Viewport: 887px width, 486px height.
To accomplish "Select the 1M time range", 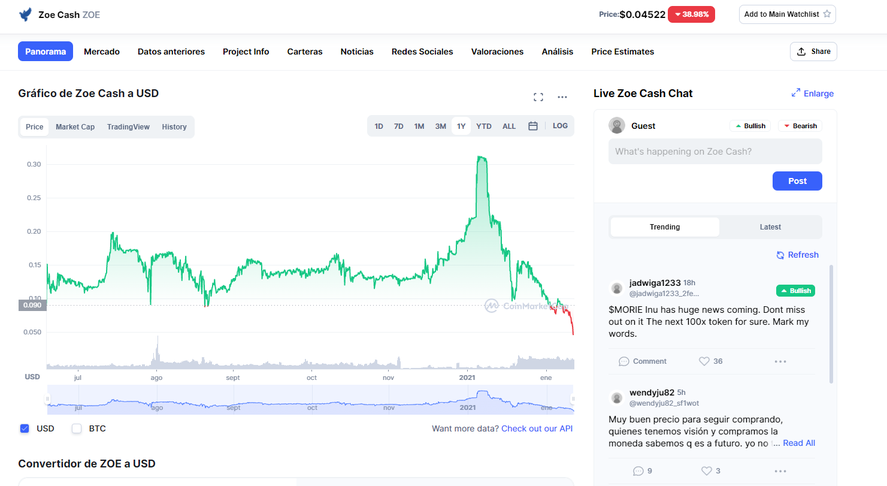I will [419, 126].
